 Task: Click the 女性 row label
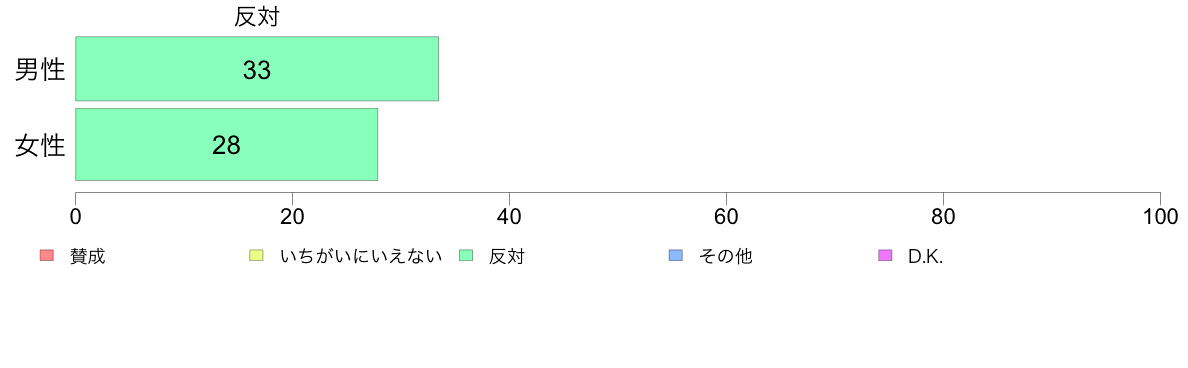tap(41, 145)
